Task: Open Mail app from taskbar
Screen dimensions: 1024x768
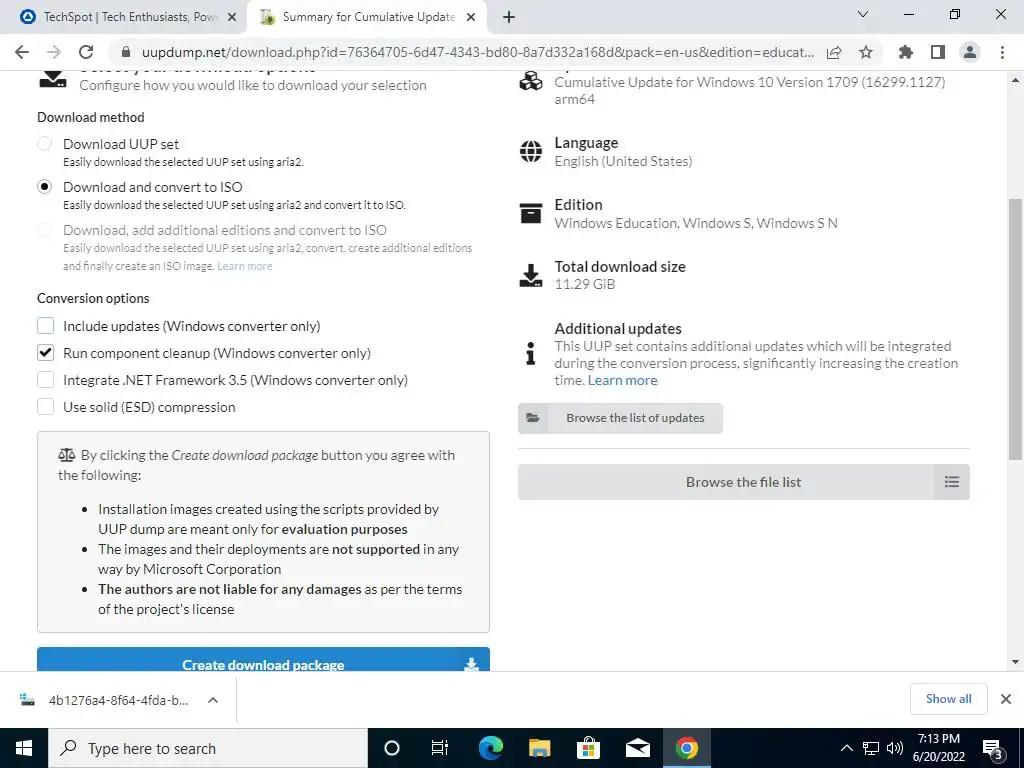Action: point(637,748)
